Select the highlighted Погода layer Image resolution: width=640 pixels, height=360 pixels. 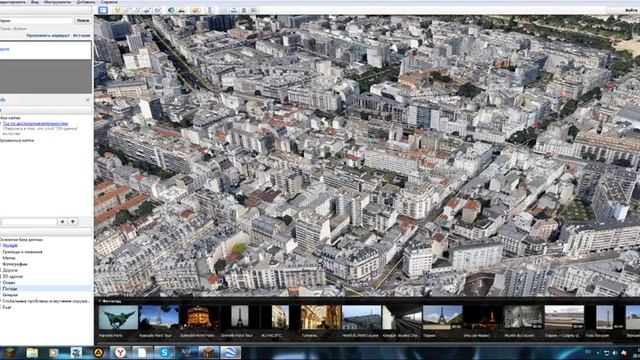(x=10, y=289)
